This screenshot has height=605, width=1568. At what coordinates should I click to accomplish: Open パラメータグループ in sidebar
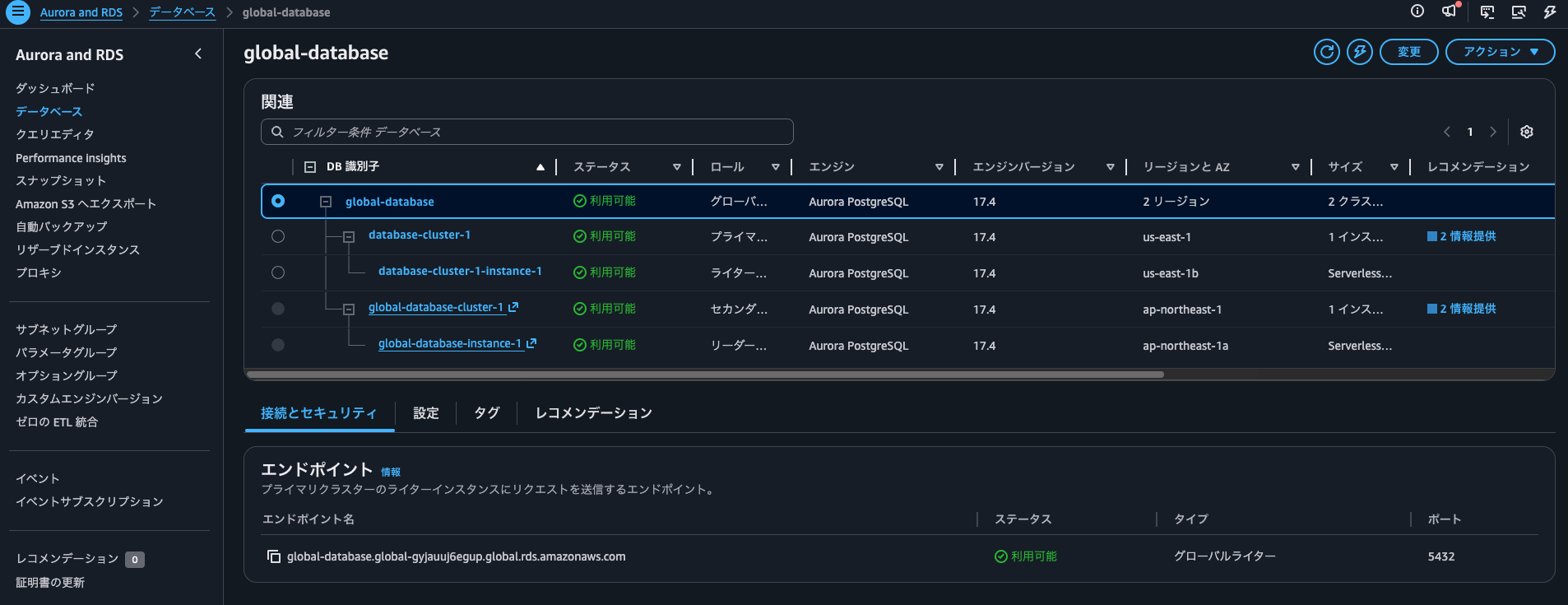coord(67,352)
